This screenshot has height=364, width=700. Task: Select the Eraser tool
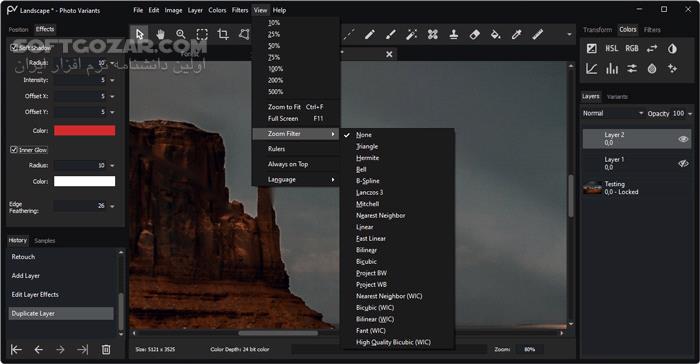(x=475, y=34)
